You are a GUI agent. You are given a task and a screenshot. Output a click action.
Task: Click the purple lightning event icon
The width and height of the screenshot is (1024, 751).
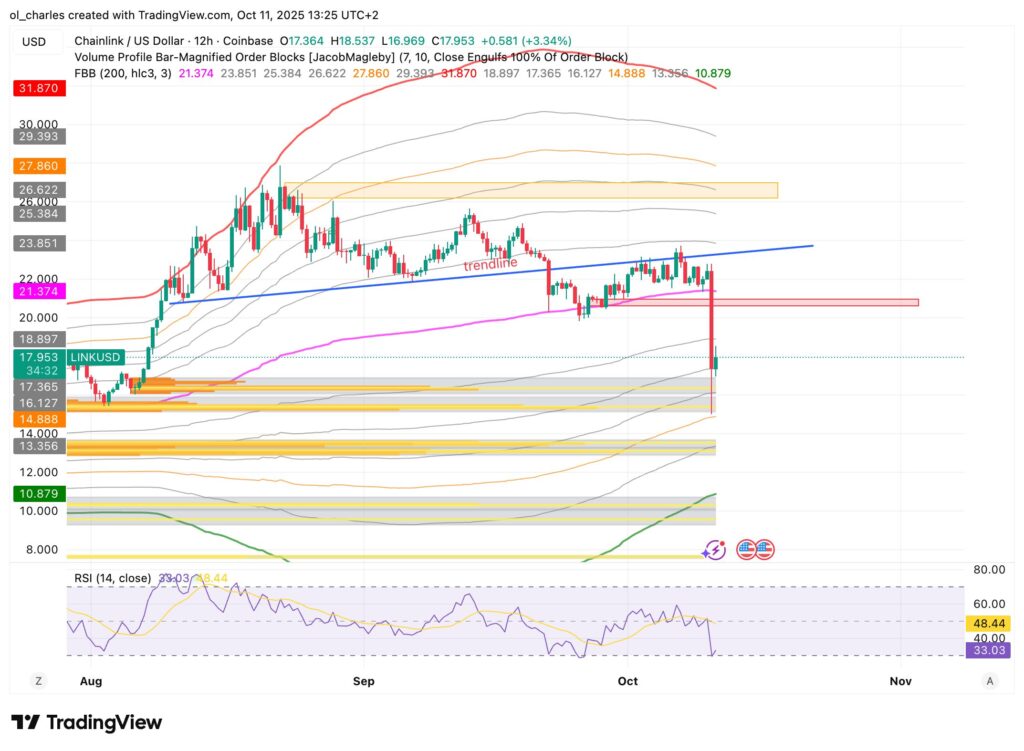click(x=713, y=549)
